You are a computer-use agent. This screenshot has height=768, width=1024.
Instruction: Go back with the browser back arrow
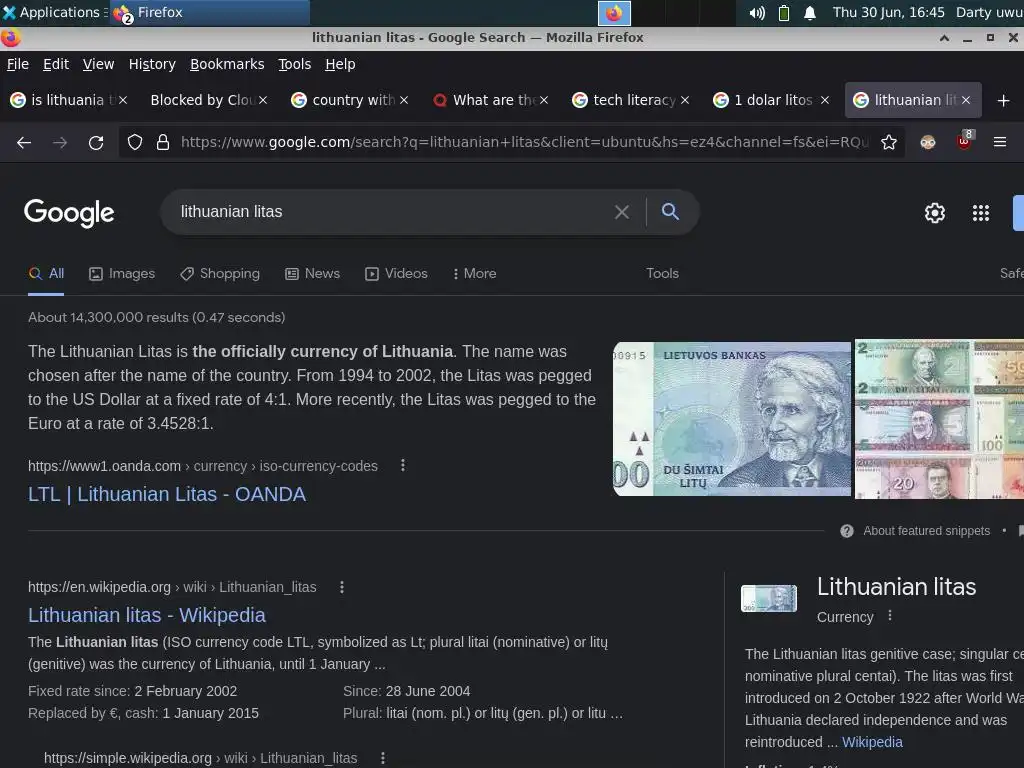click(24, 142)
